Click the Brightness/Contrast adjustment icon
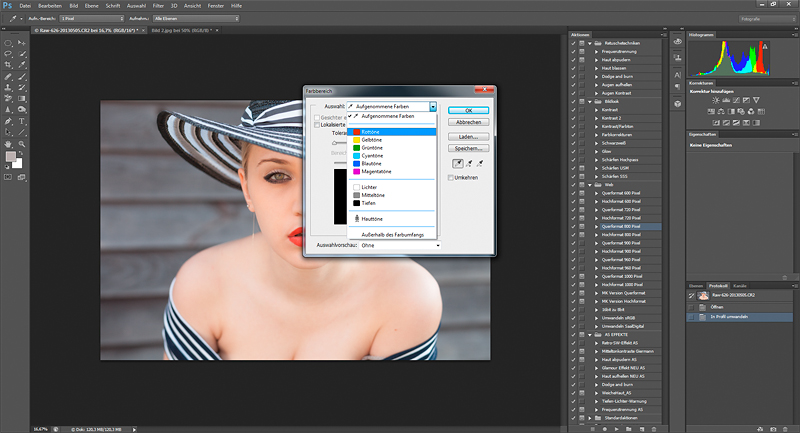Image resolution: width=800 pixels, height=433 pixels. coord(716,100)
